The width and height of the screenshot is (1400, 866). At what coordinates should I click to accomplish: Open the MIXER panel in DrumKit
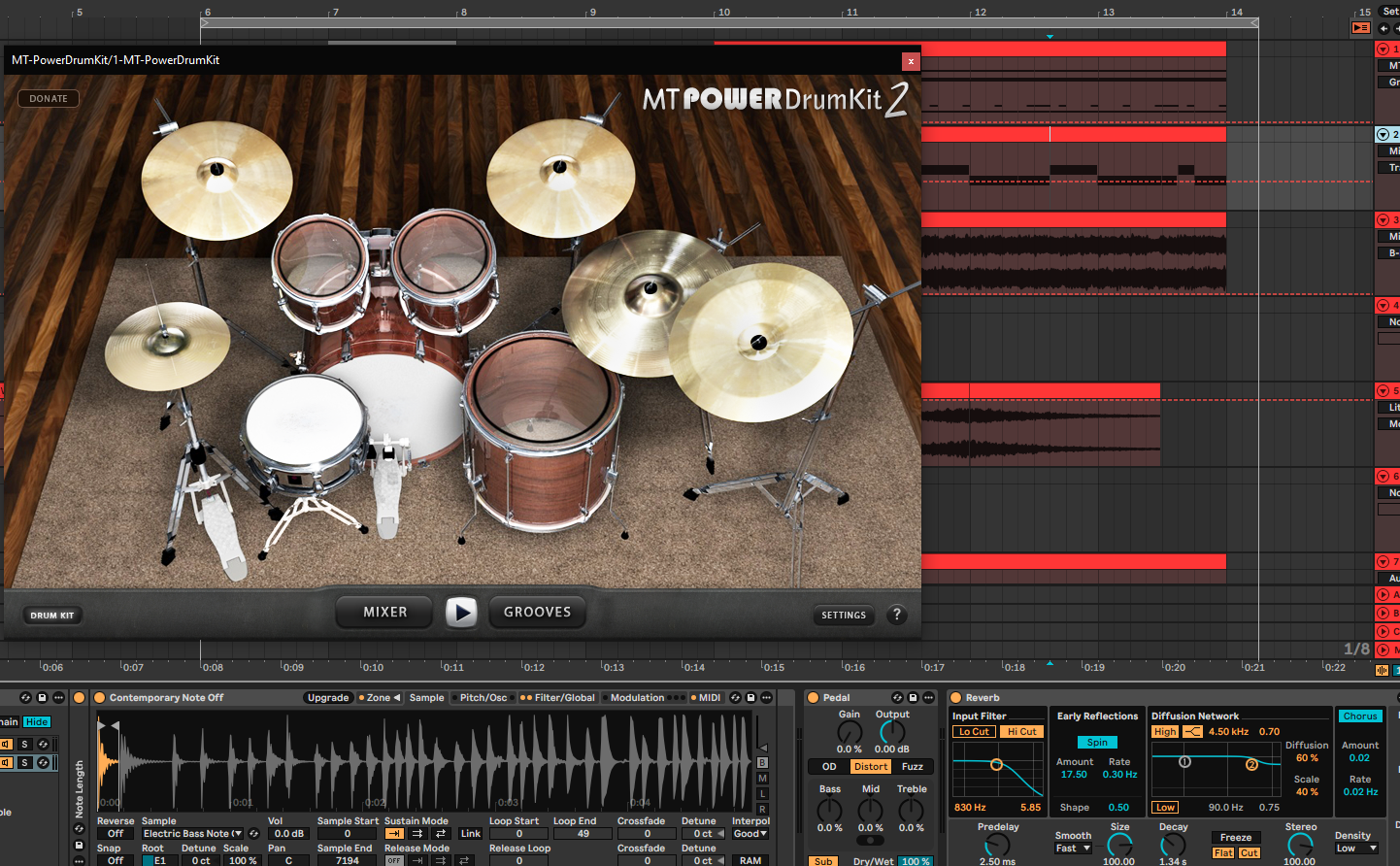click(x=384, y=613)
